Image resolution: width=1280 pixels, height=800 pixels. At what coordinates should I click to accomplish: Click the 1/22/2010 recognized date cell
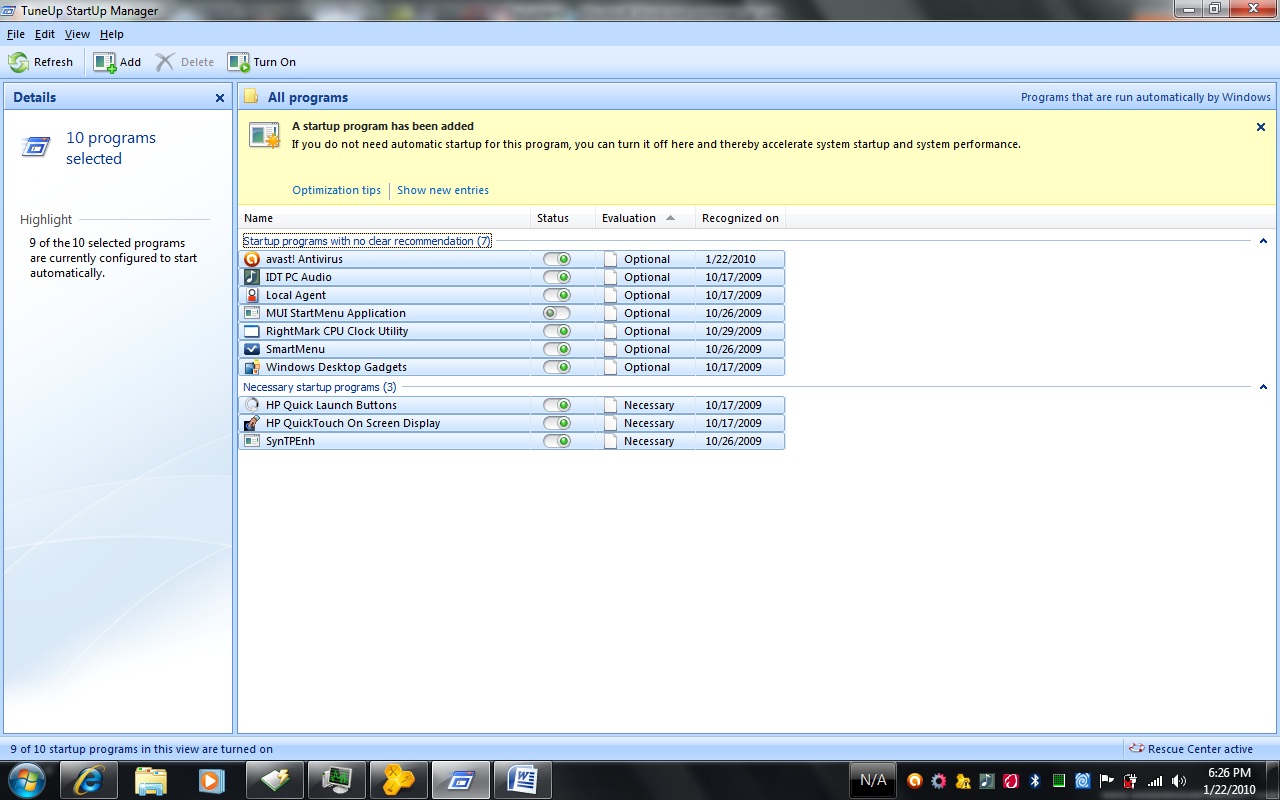coord(730,259)
